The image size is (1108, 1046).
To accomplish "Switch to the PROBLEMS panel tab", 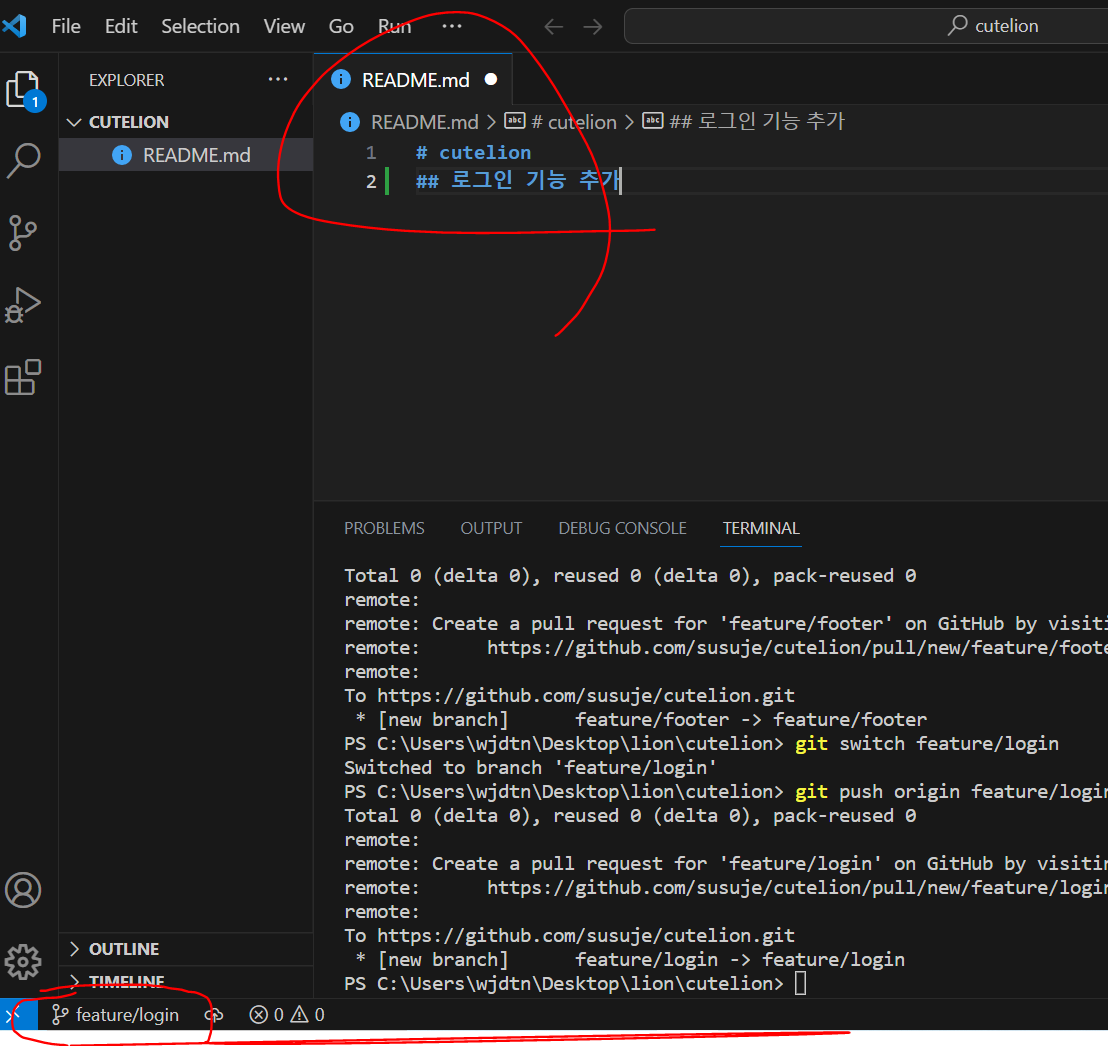I will [384, 528].
